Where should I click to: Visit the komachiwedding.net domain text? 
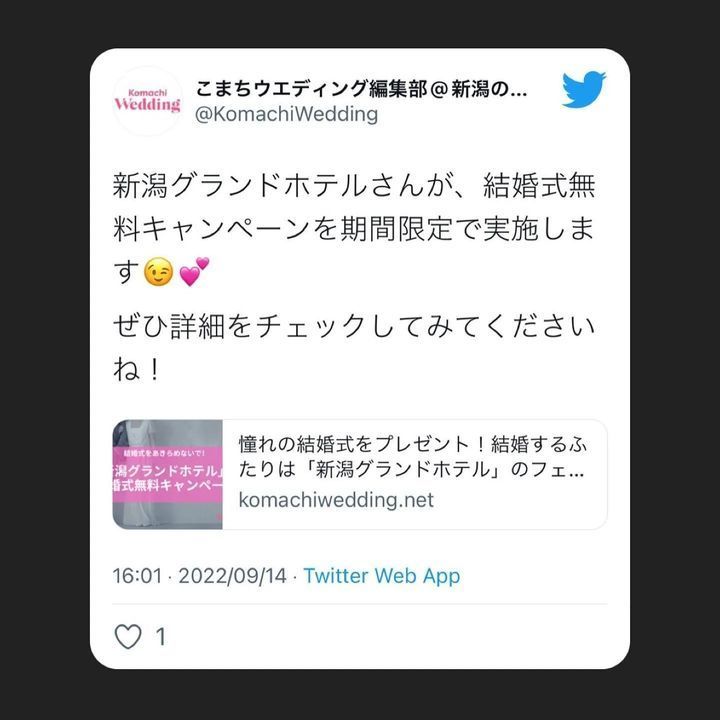[x=336, y=500]
